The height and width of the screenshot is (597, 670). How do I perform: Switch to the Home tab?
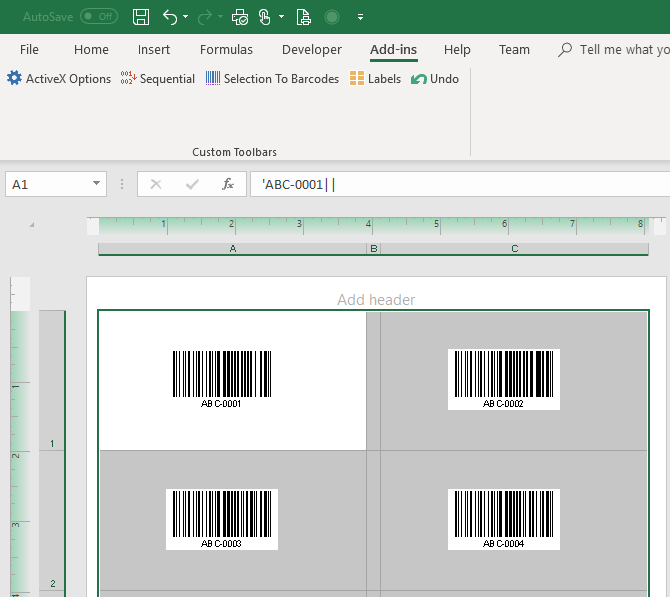coord(91,50)
